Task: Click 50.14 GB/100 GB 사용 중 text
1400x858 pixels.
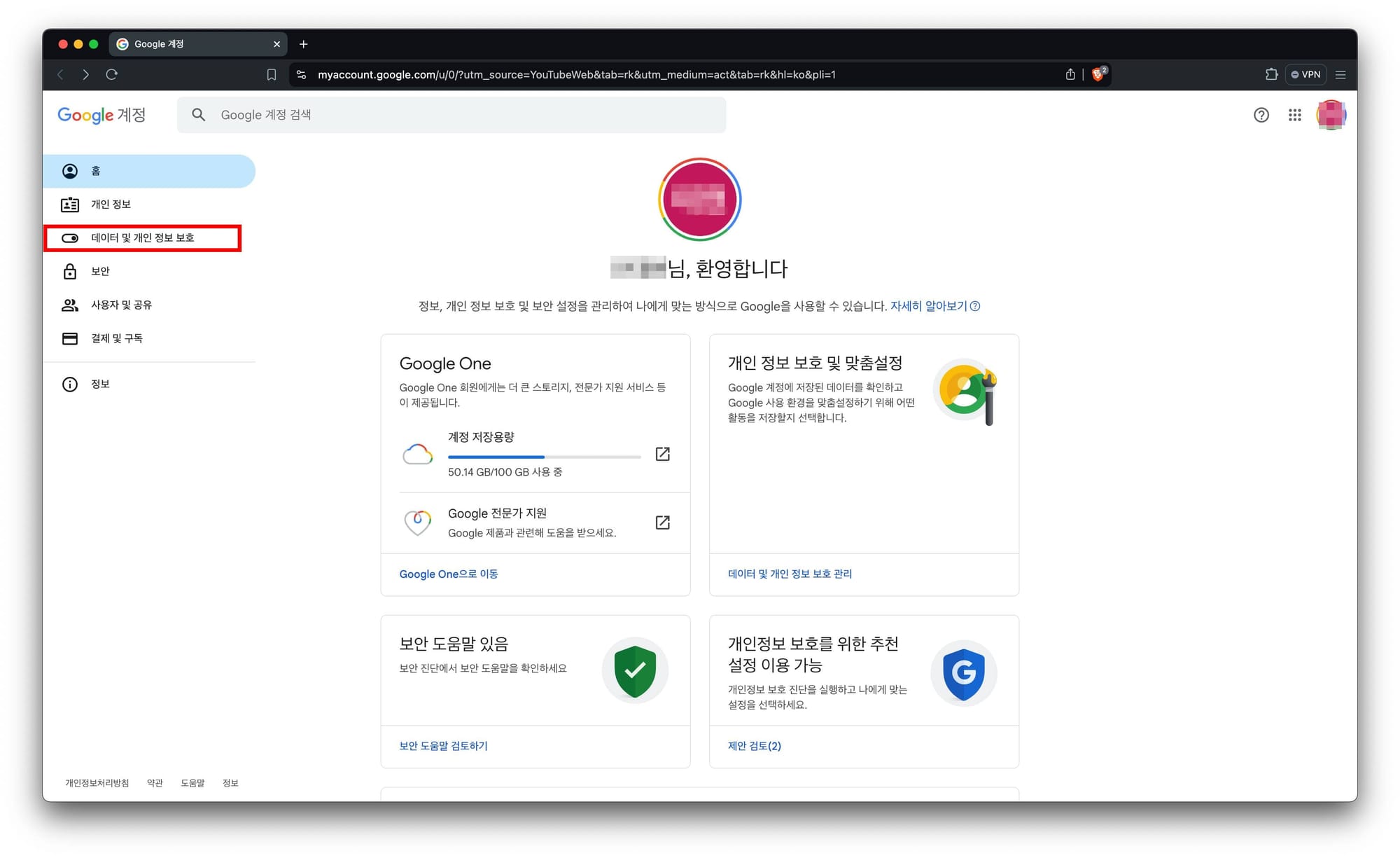Action: coord(505,472)
